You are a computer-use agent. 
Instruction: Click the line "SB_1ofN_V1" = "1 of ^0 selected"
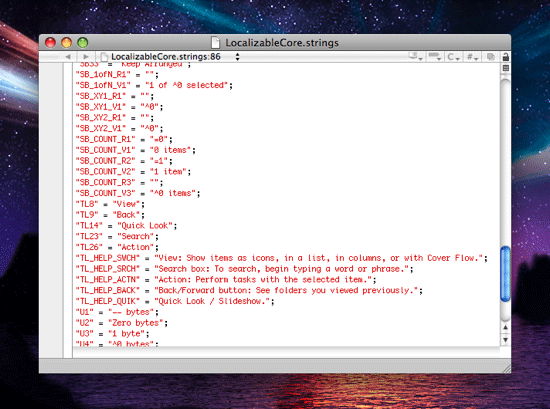coord(154,85)
